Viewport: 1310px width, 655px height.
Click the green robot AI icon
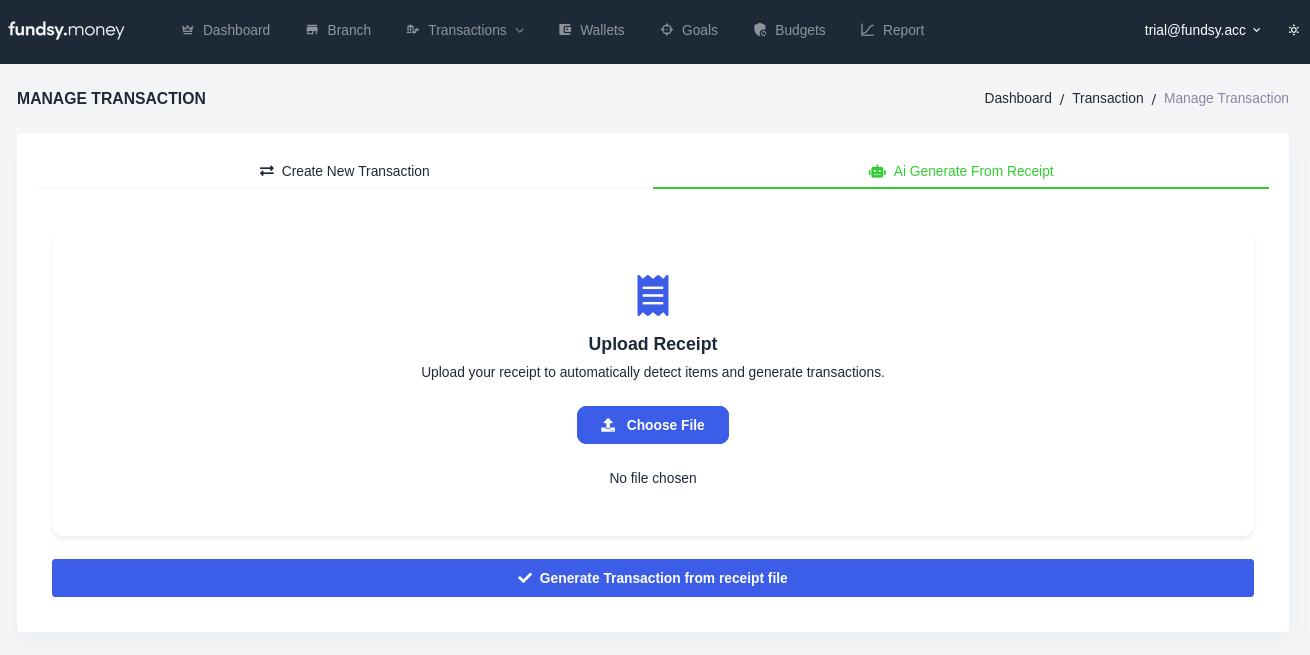point(877,172)
